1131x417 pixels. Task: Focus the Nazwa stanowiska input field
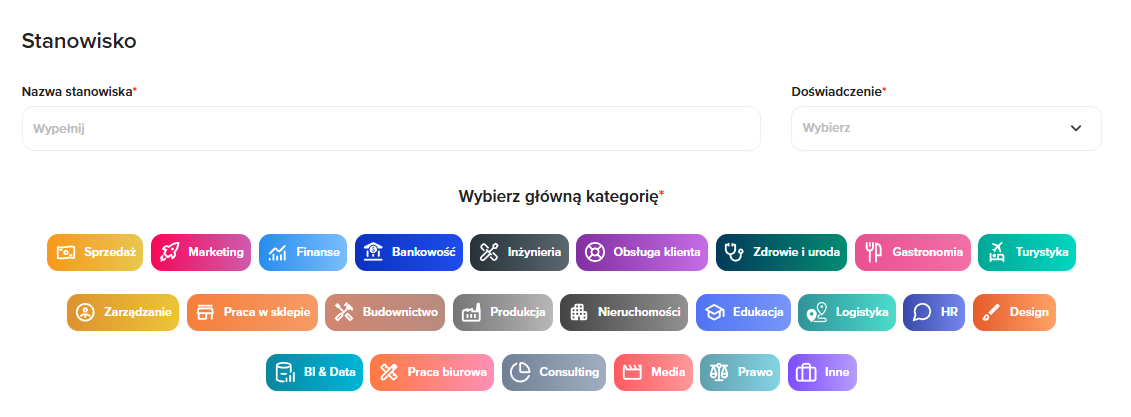[390, 128]
